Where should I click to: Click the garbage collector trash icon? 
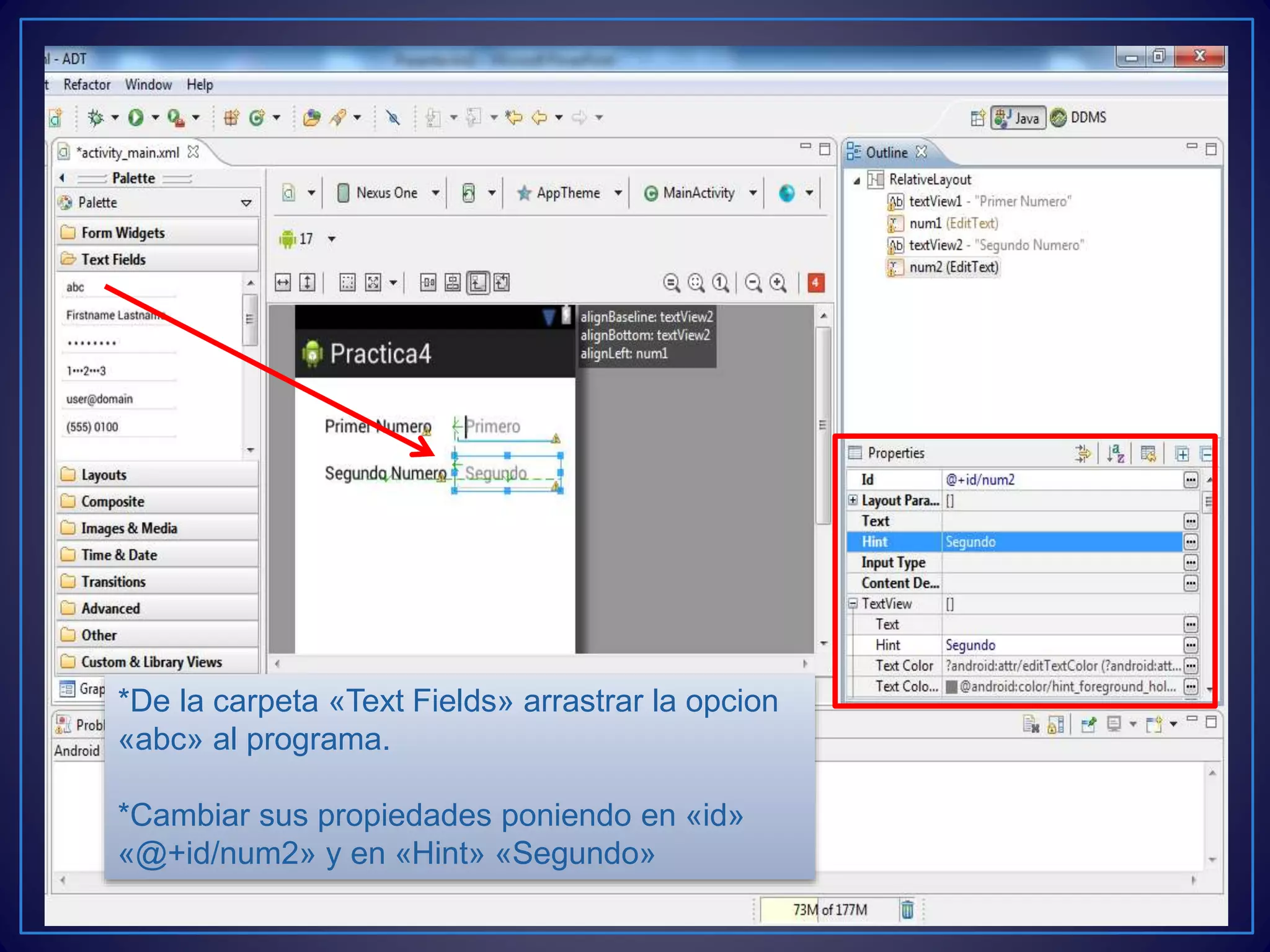point(907,909)
